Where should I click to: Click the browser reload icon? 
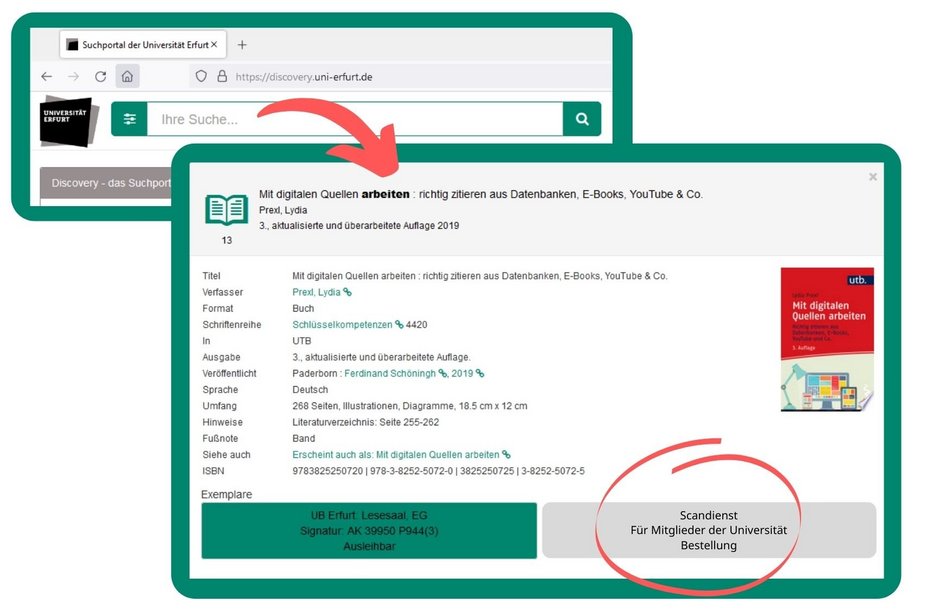pos(100,76)
